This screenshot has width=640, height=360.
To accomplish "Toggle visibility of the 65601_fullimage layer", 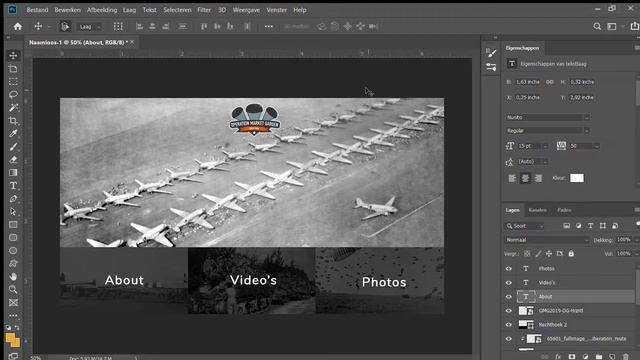I will point(509,339).
